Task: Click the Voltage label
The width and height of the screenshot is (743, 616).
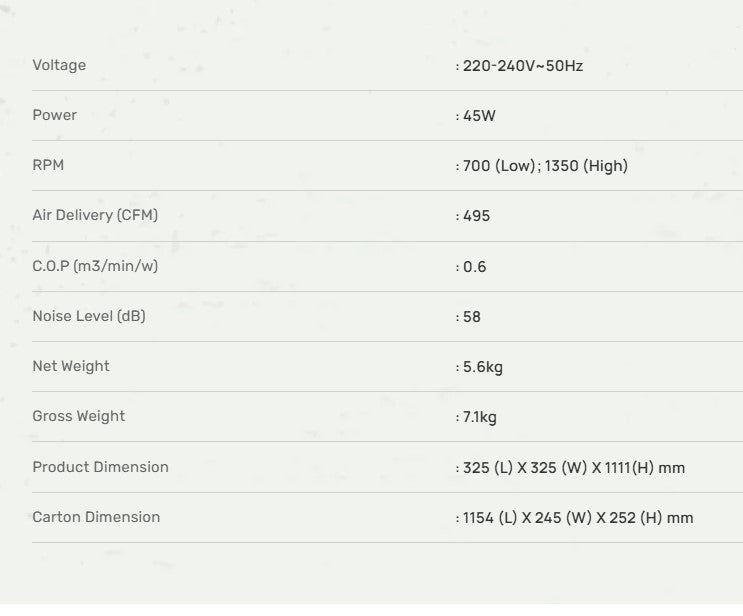Action: tap(59, 65)
